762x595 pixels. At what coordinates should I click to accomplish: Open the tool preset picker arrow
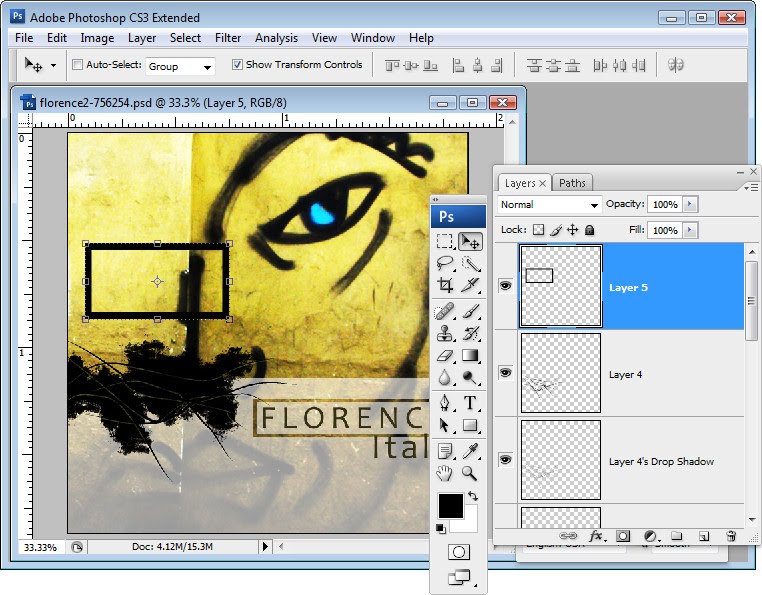click(x=53, y=65)
